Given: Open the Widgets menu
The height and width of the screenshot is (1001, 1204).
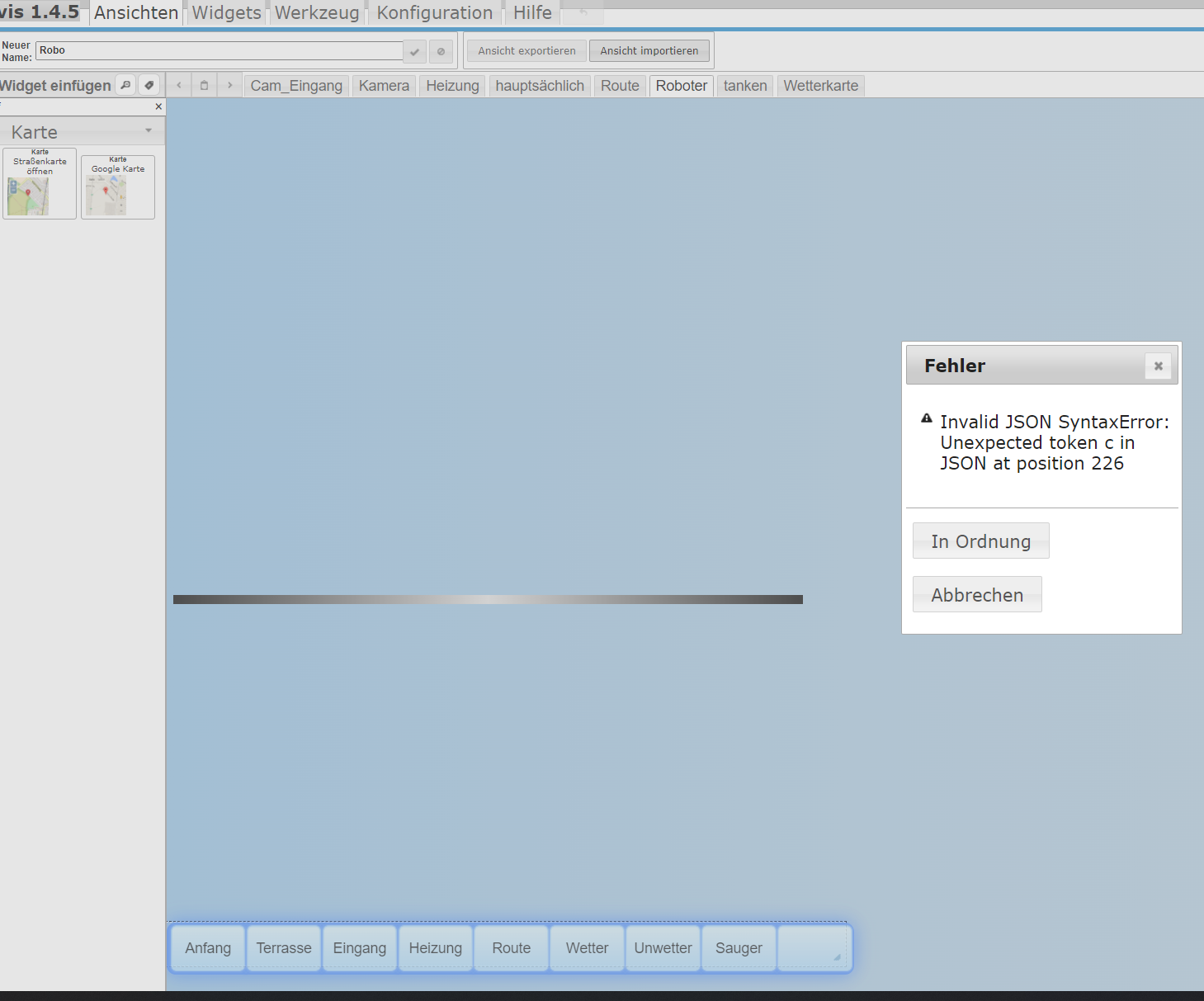Looking at the screenshot, I should 226,13.
